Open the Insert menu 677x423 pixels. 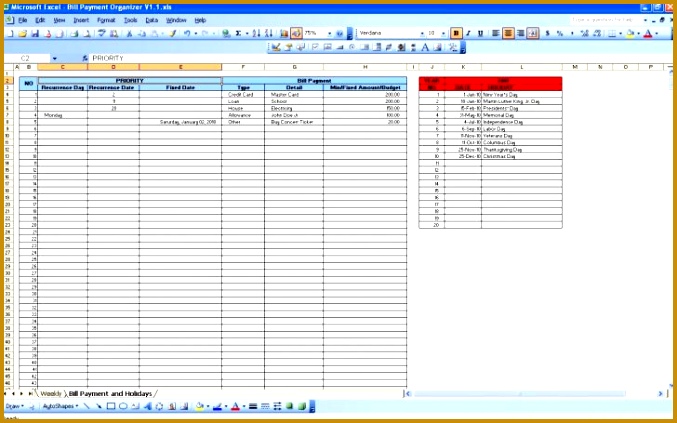pos(81,20)
